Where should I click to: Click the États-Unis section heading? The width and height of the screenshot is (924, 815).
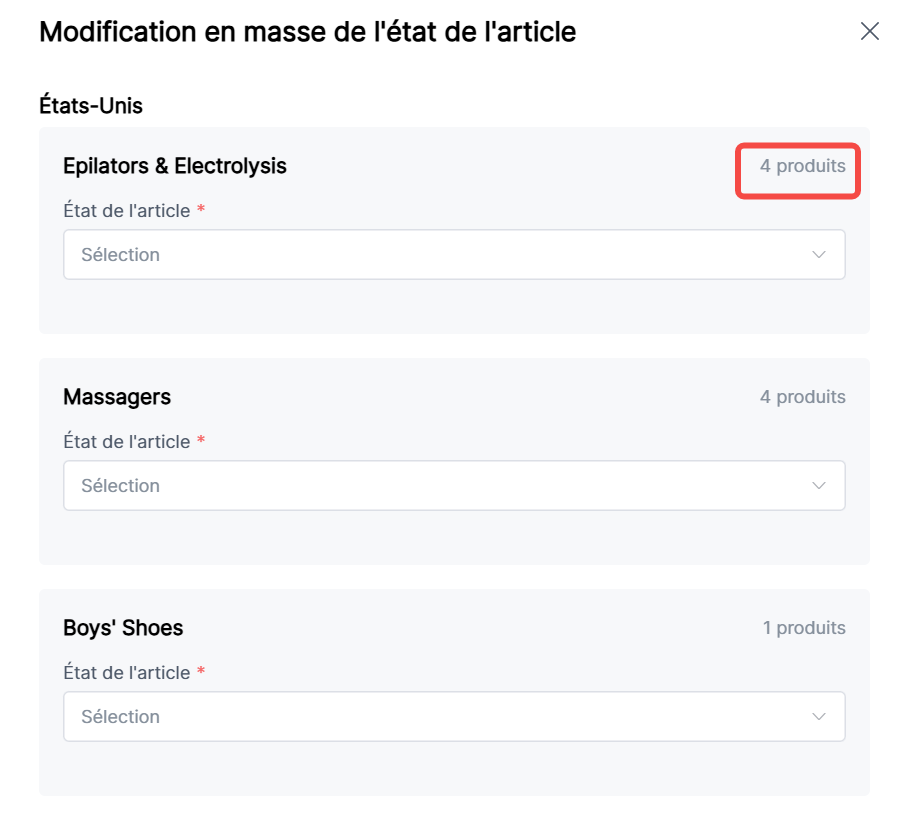click(91, 105)
